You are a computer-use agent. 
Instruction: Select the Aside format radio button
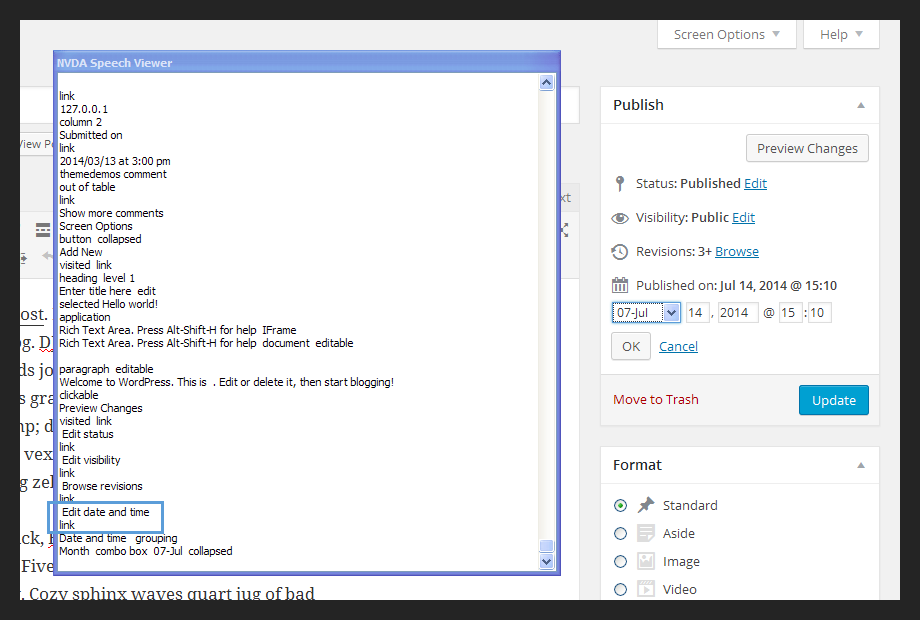(x=620, y=534)
